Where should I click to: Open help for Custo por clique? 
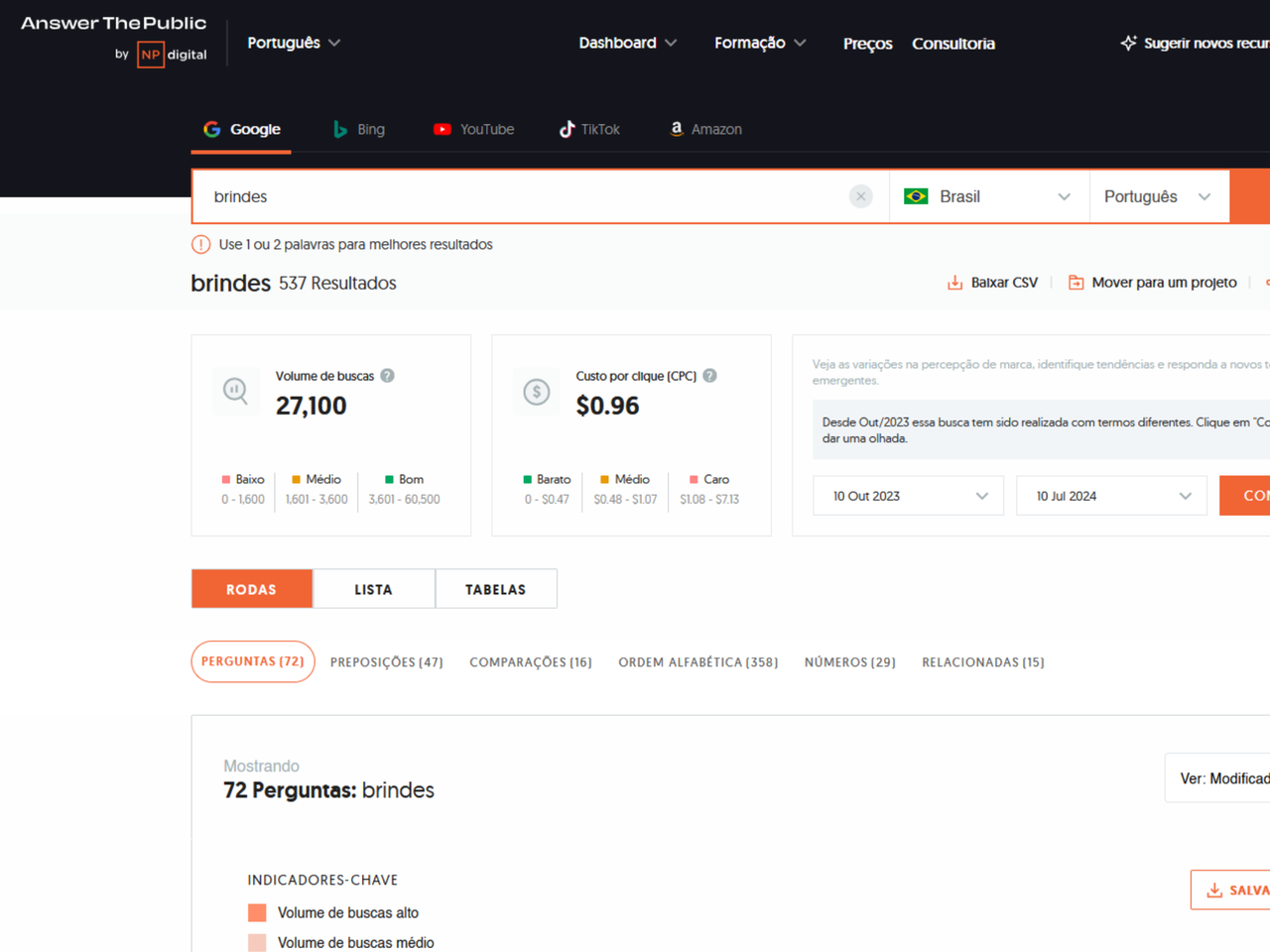[x=709, y=376]
